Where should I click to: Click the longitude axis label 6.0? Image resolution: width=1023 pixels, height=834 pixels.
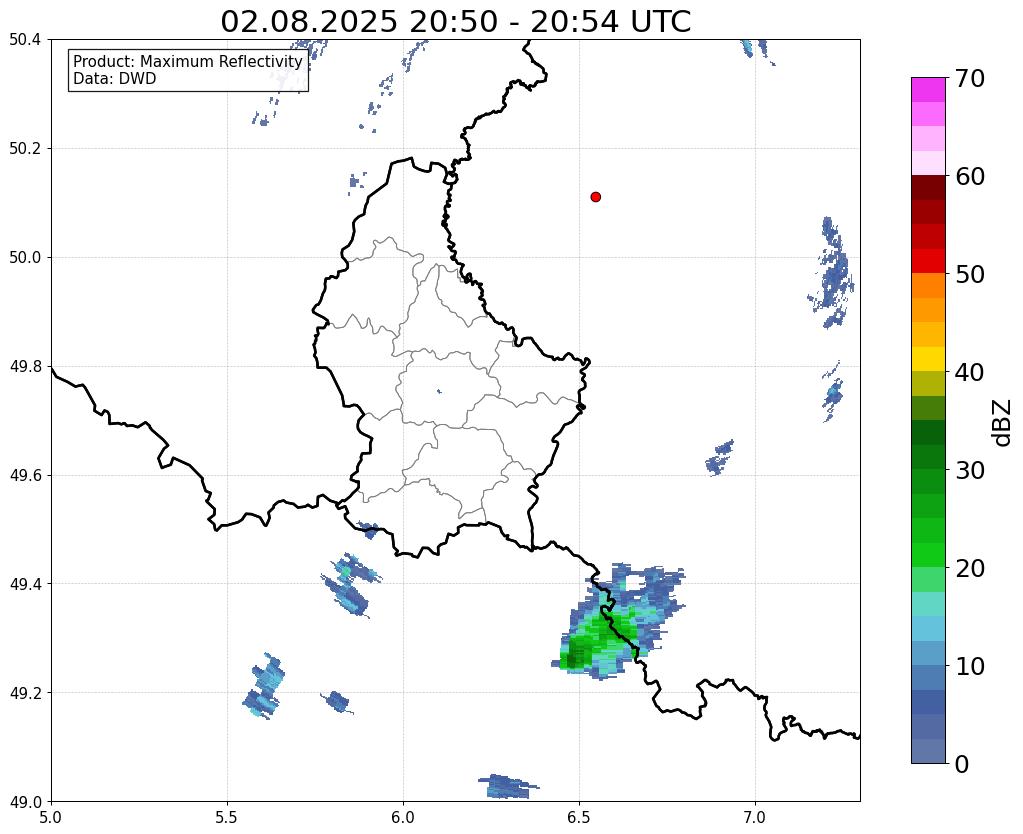click(403, 817)
